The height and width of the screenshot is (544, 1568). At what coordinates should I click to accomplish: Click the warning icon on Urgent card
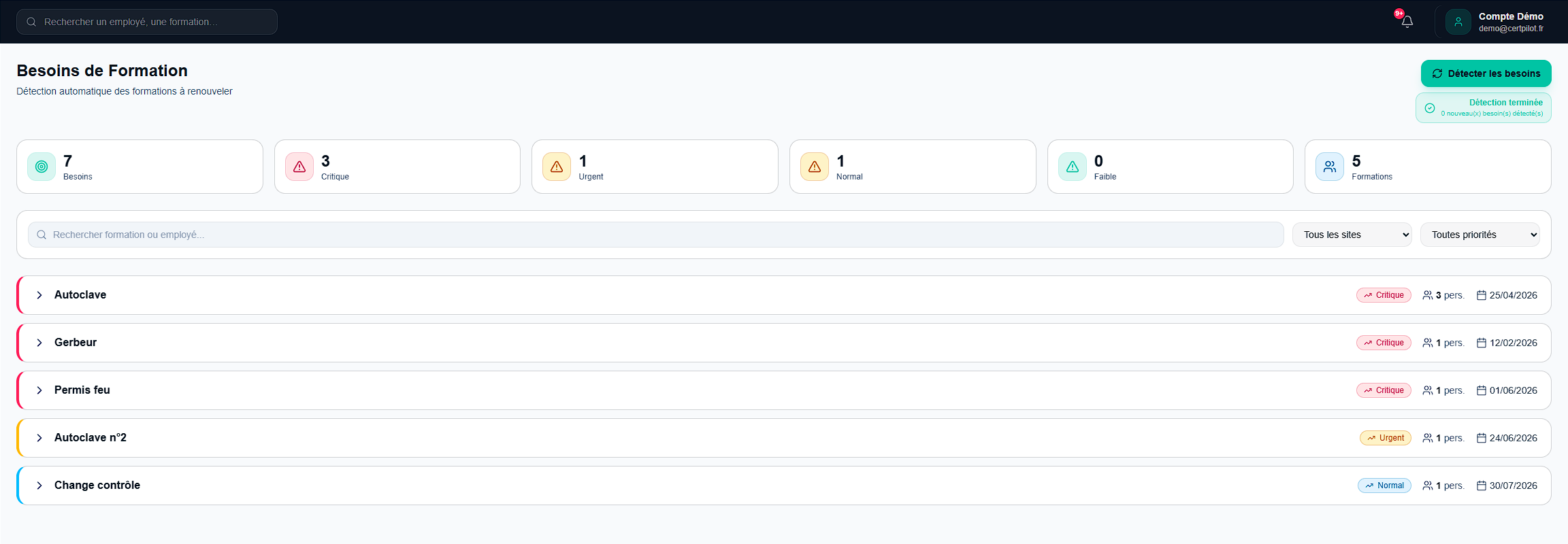(557, 167)
